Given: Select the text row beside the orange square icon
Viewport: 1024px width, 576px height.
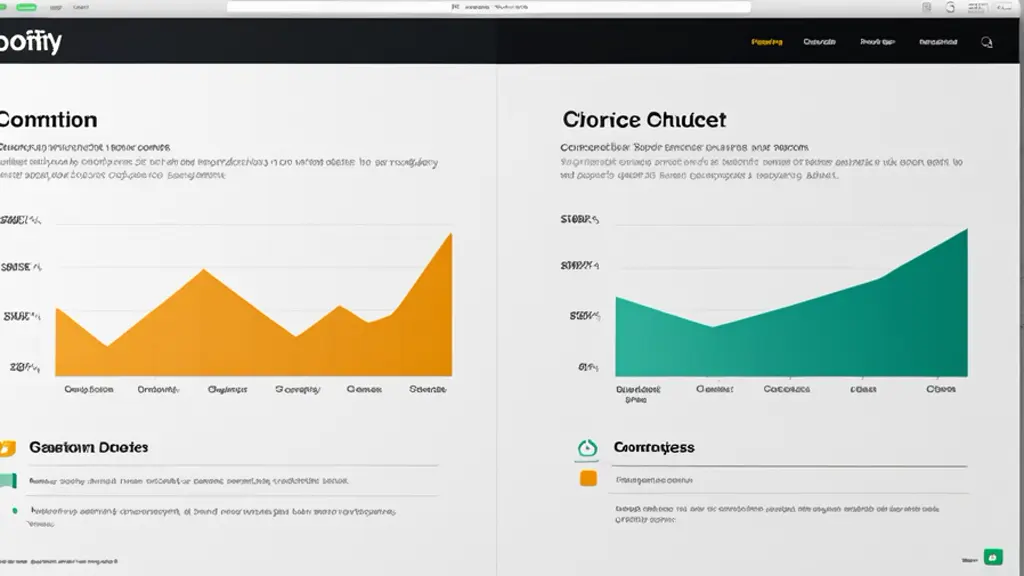Looking at the screenshot, I should tap(654, 480).
